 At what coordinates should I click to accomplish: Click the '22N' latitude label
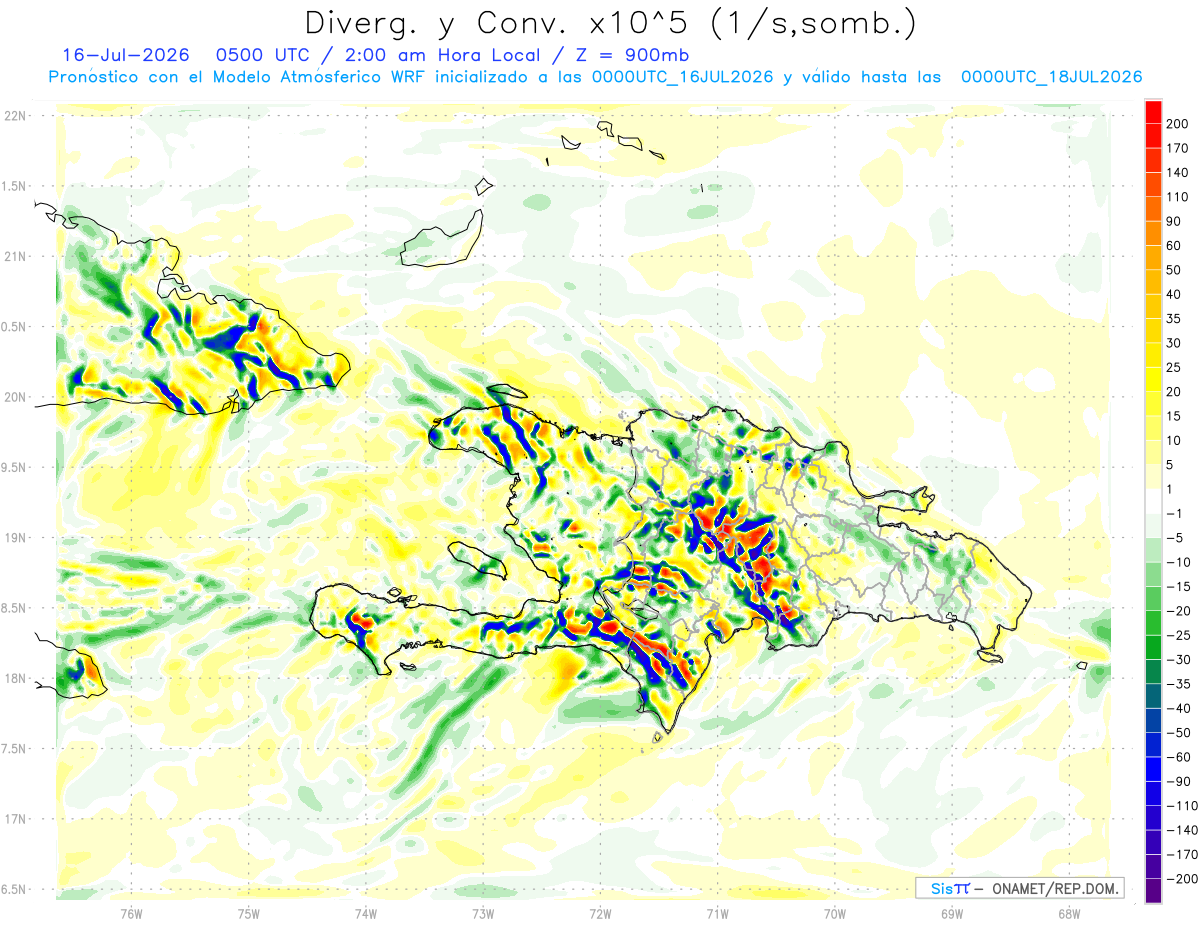(16, 115)
